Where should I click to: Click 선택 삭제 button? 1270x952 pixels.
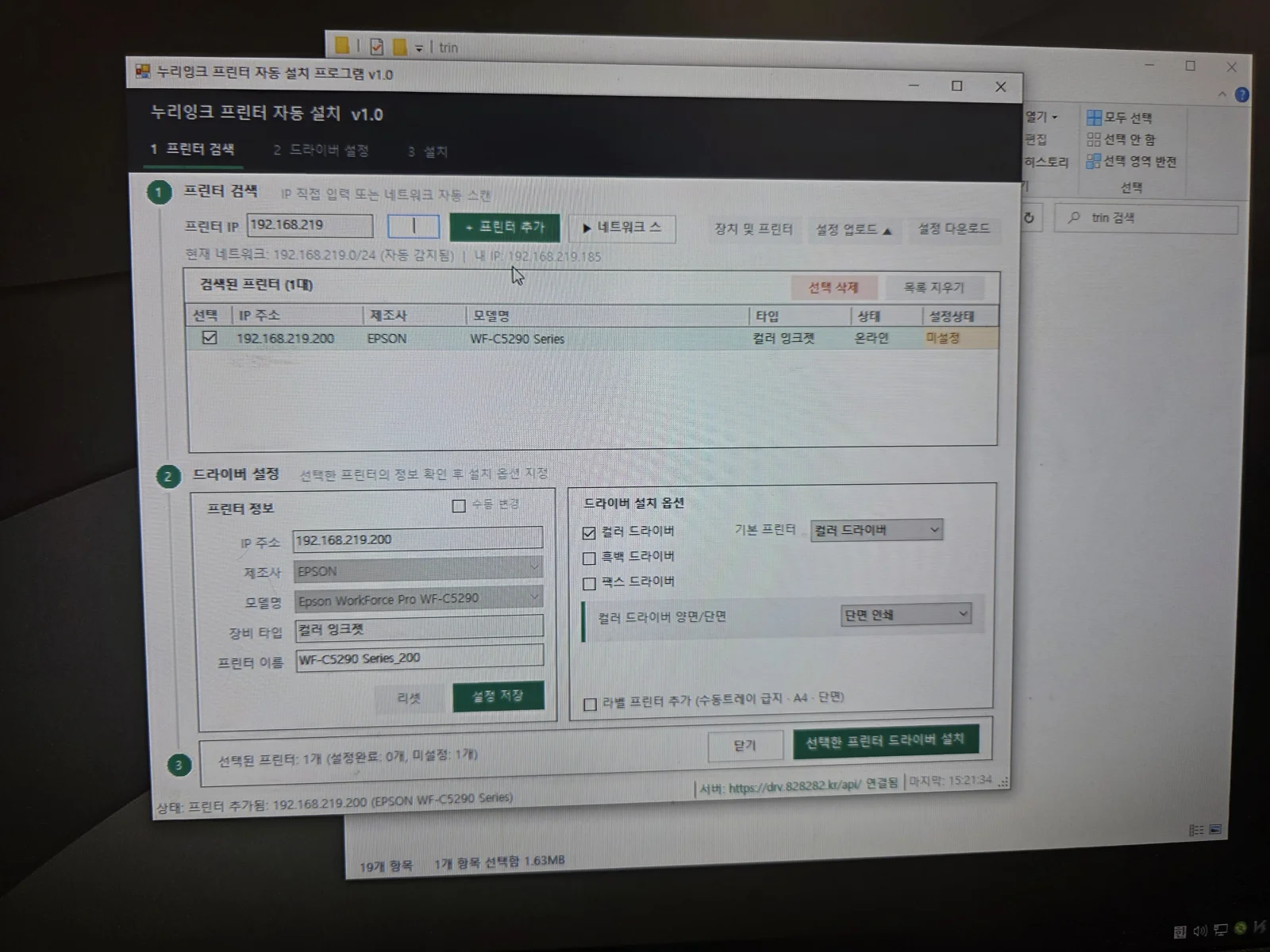pyautogui.click(x=833, y=287)
